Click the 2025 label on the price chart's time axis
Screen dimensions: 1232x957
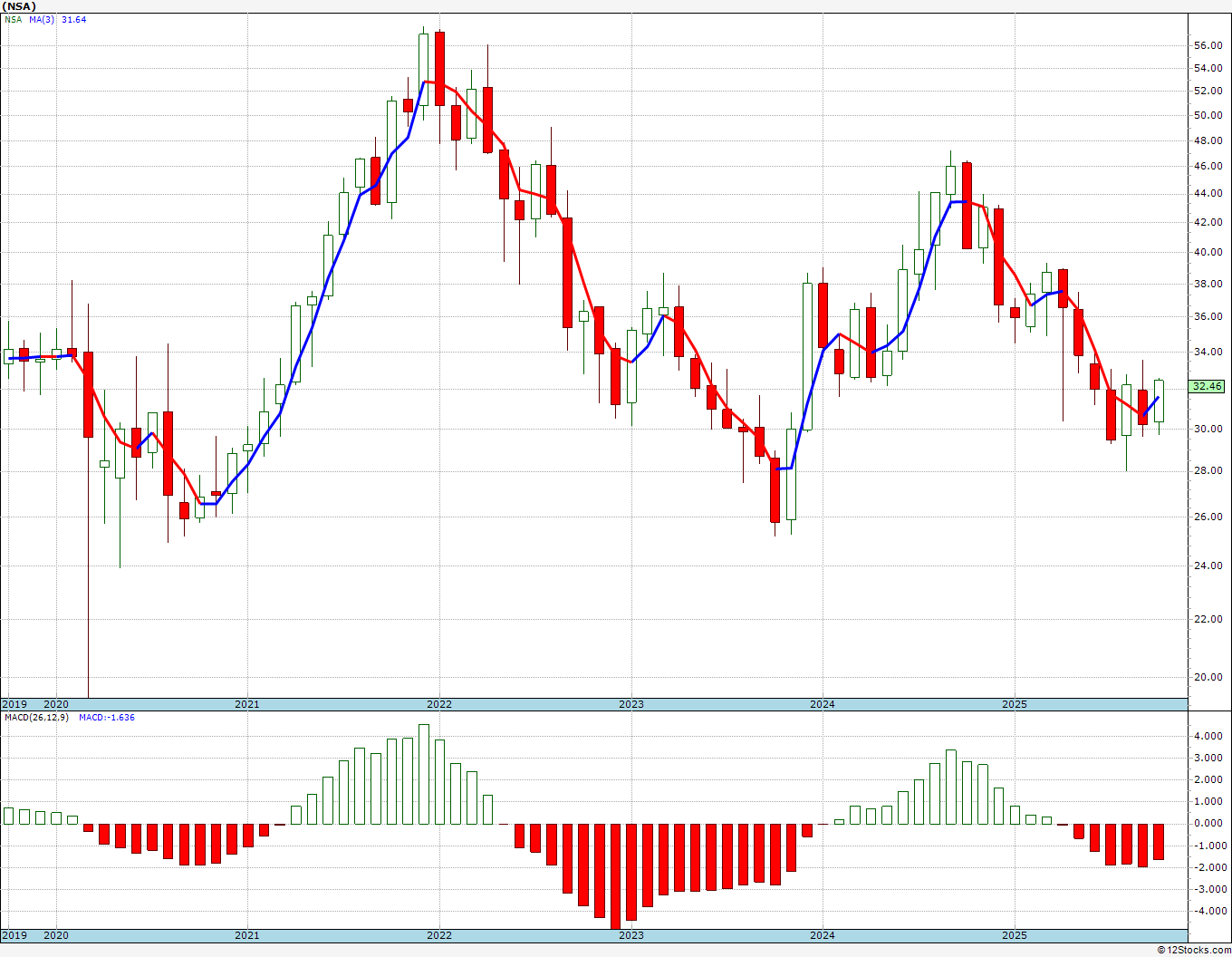[1015, 704]
